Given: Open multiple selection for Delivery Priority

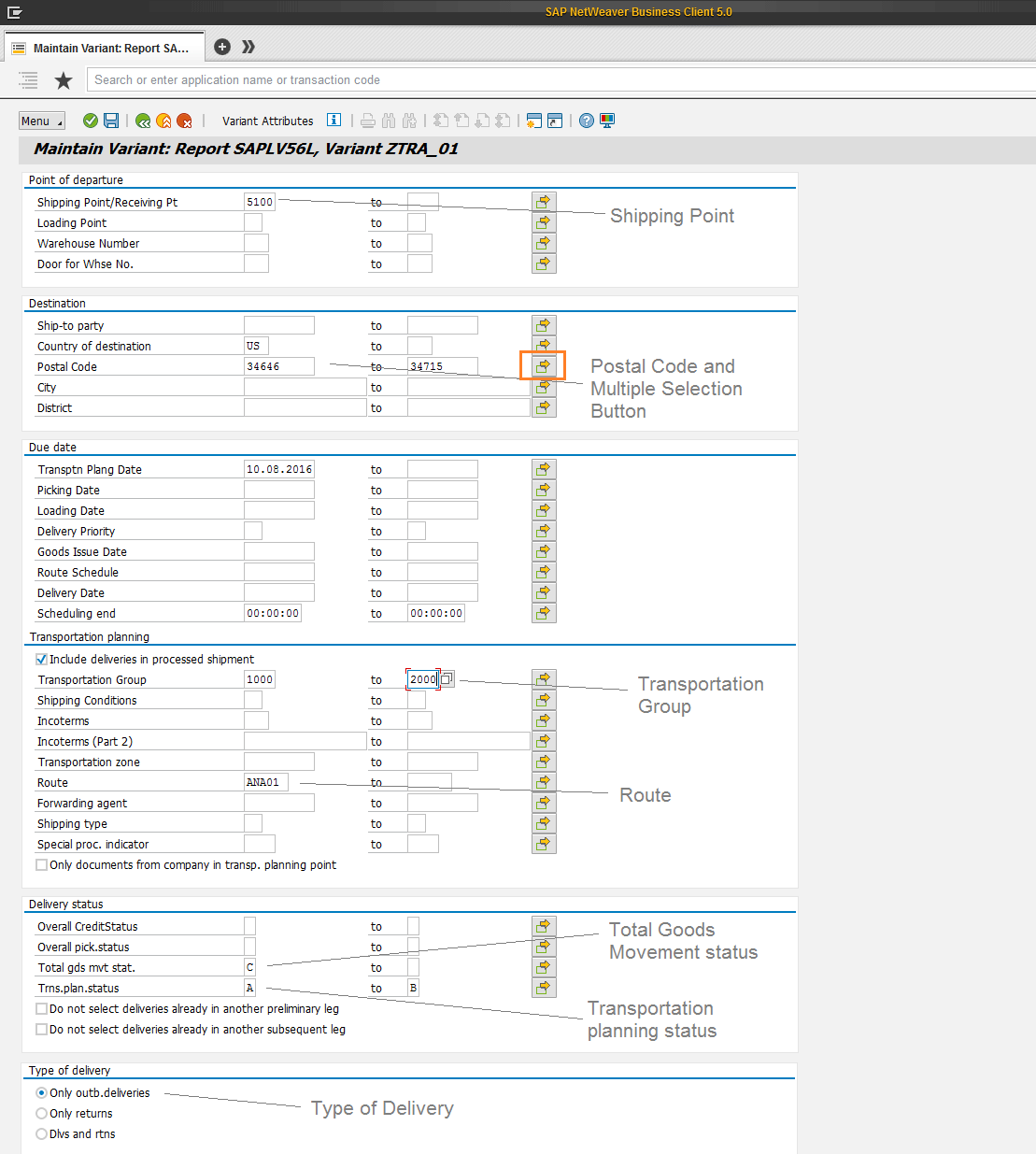Looking at the screenshot, I should click(544, 531).
